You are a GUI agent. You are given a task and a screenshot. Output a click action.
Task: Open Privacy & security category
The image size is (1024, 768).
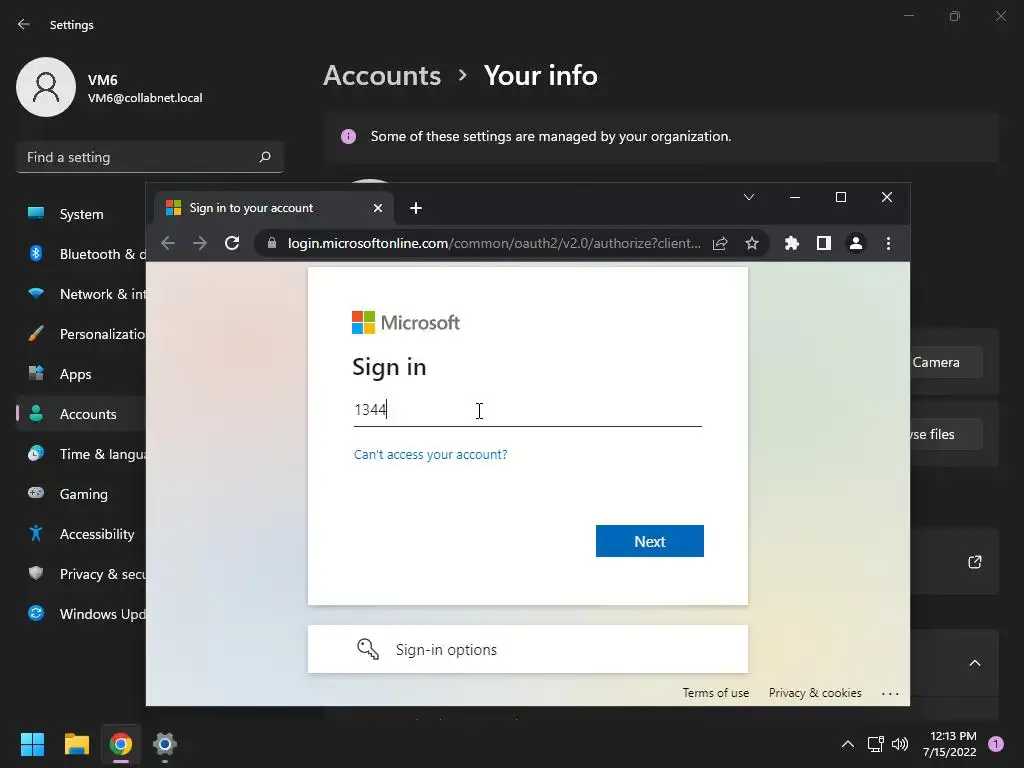[81, 574]
